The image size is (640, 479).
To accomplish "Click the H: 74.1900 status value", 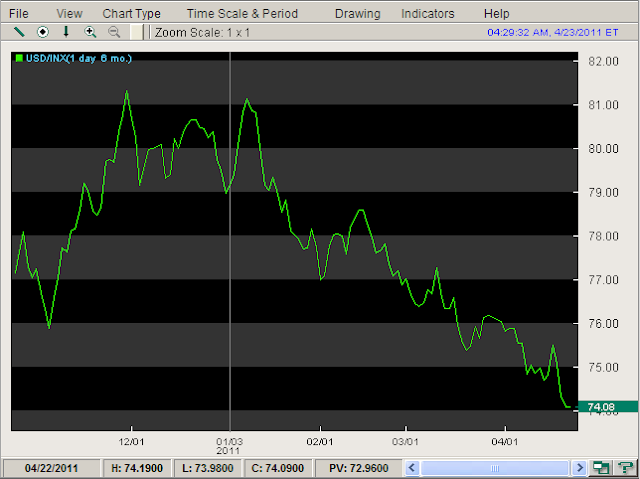I will pos(137,468).
